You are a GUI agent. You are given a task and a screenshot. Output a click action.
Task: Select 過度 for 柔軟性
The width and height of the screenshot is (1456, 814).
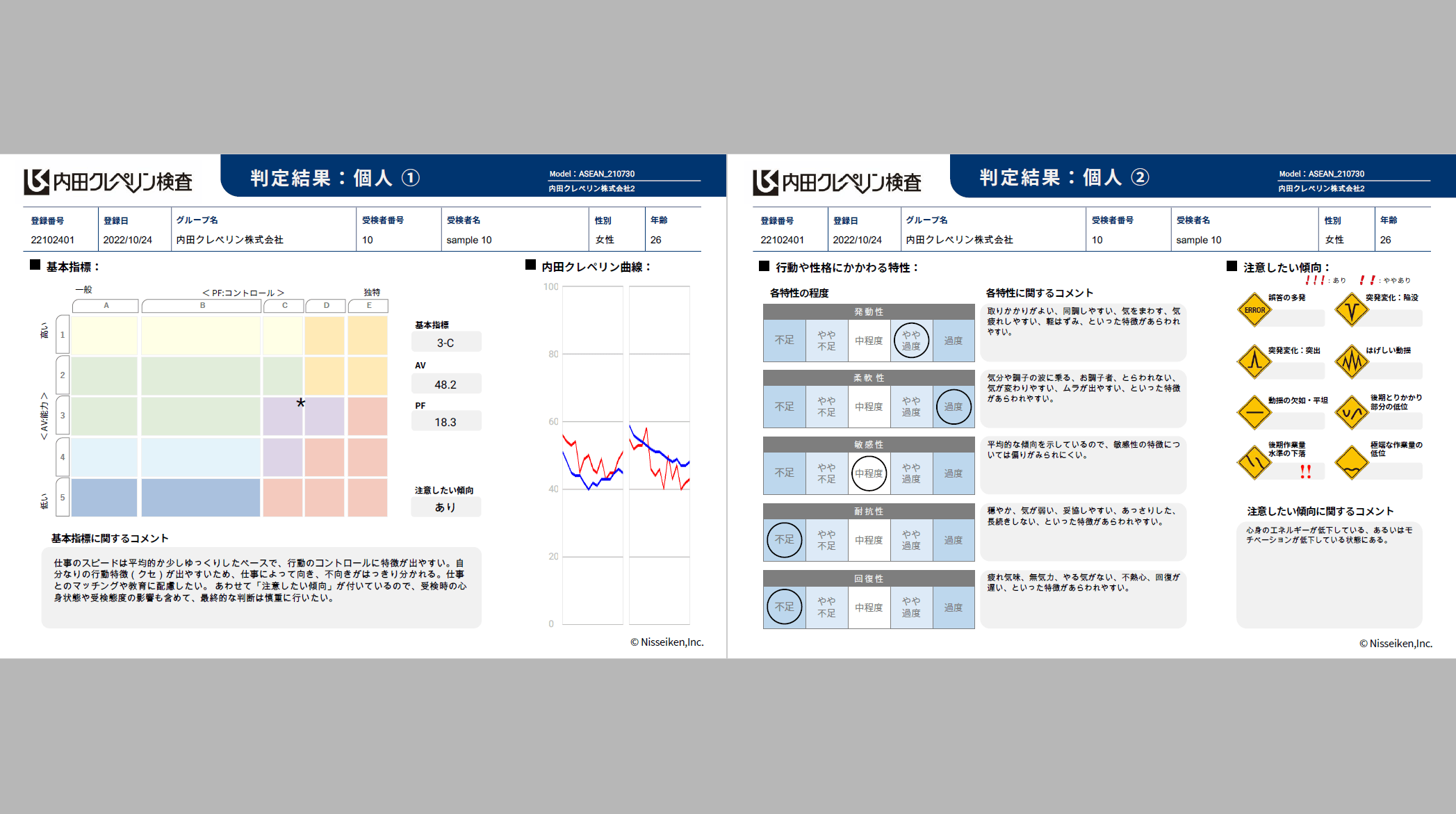(x=954, y=407)
